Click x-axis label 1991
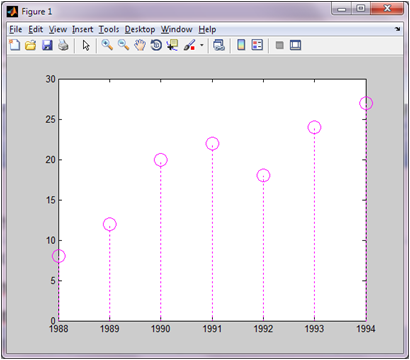This screenshot has height=360, width=410. [x=212, y=329]
